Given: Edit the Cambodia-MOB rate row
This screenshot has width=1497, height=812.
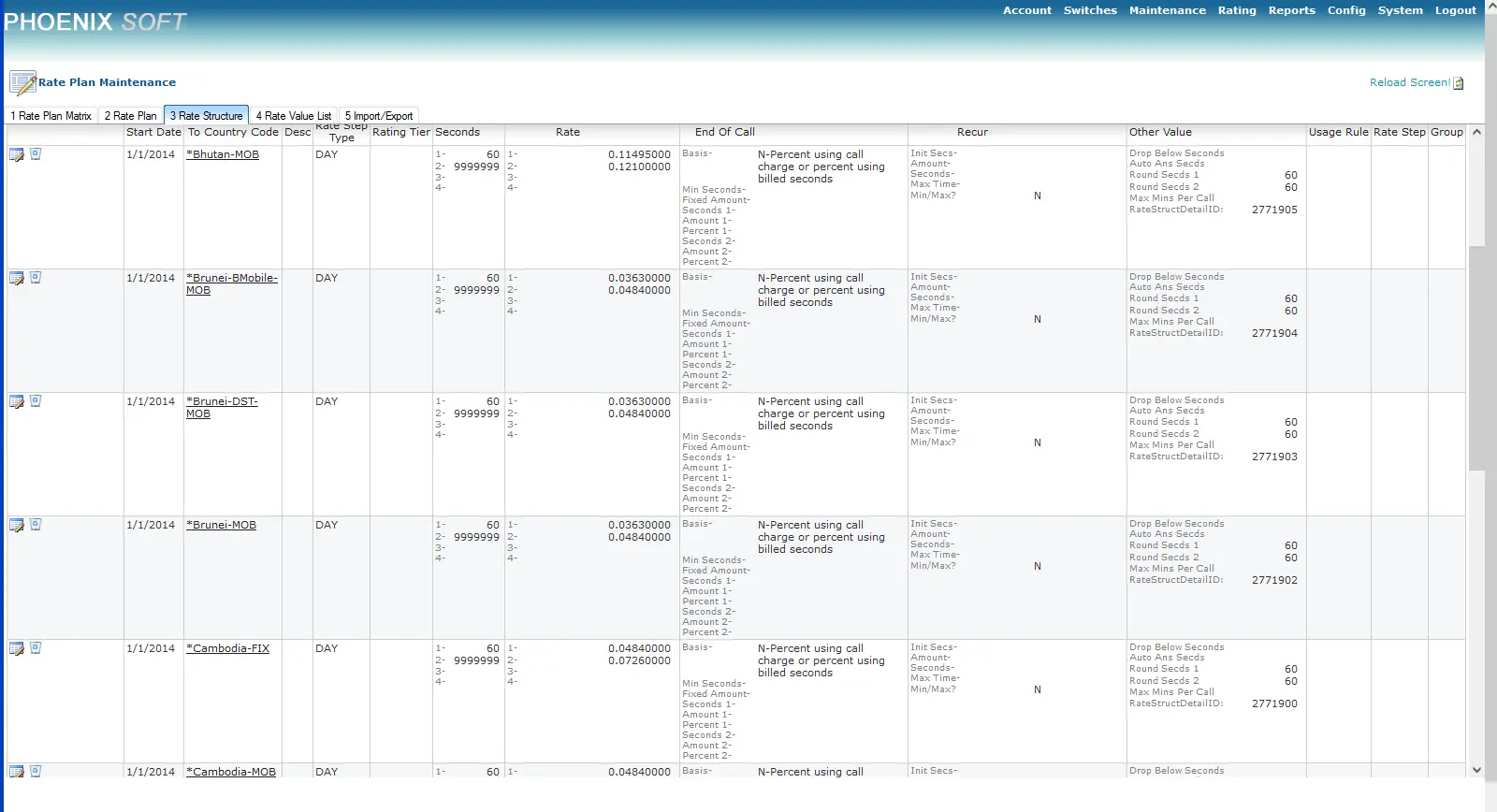Looking at the screenshot, I should [17, 771].
